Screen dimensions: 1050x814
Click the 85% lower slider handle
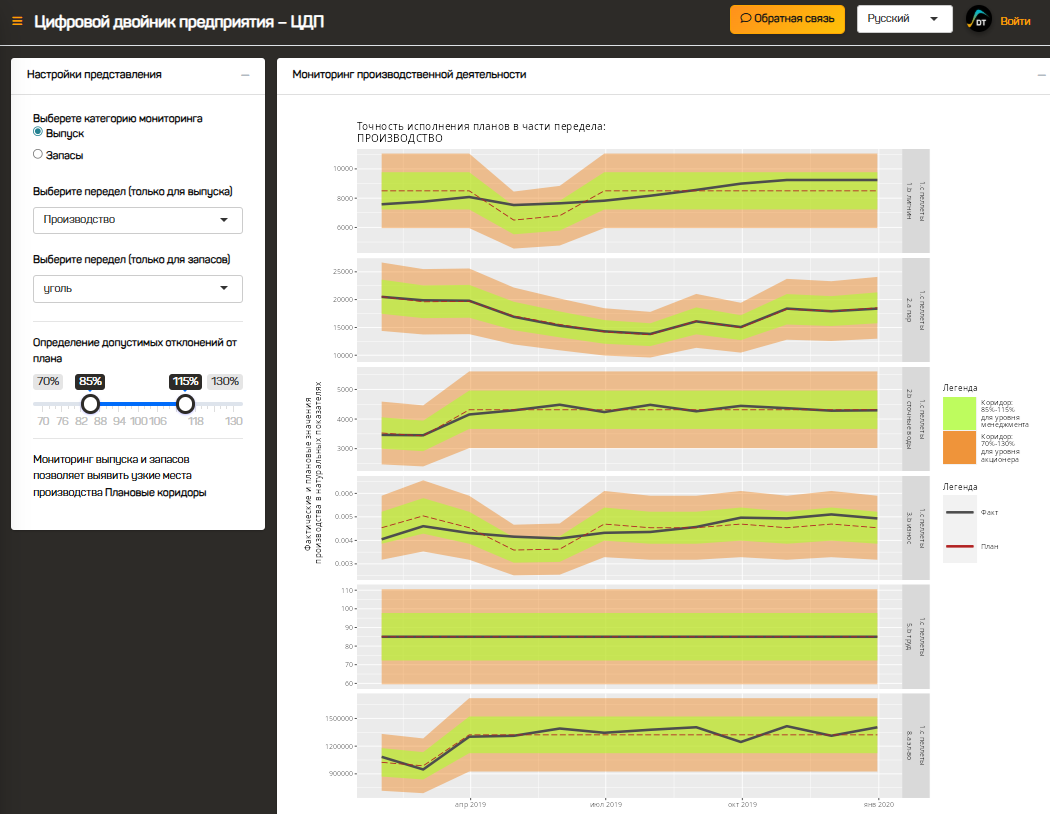click(90, 403)
